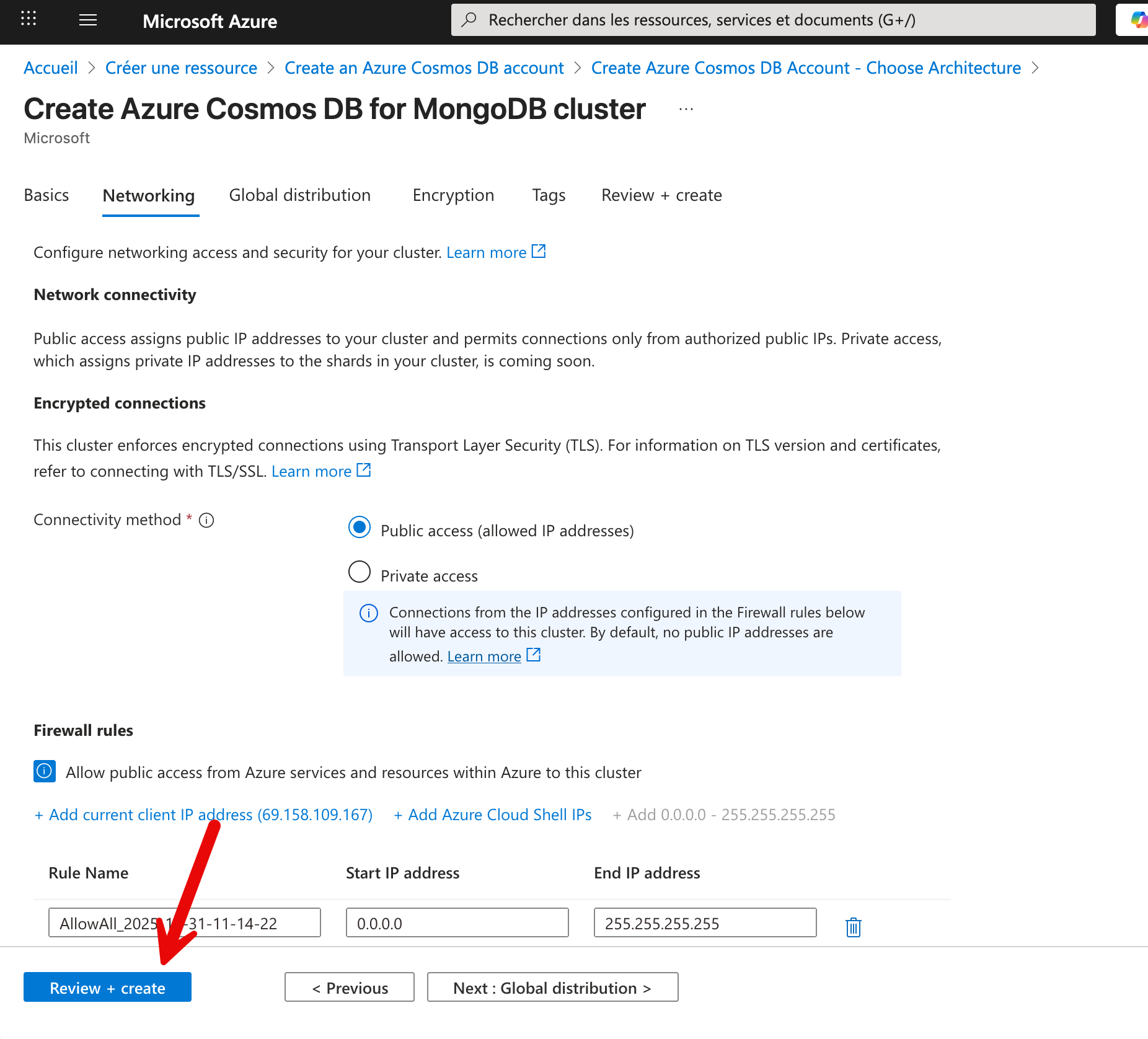Click the info icon beside Connectivity method
Image resolution: width=1148 pixels, height=1039 pixels.
point(206,520)
